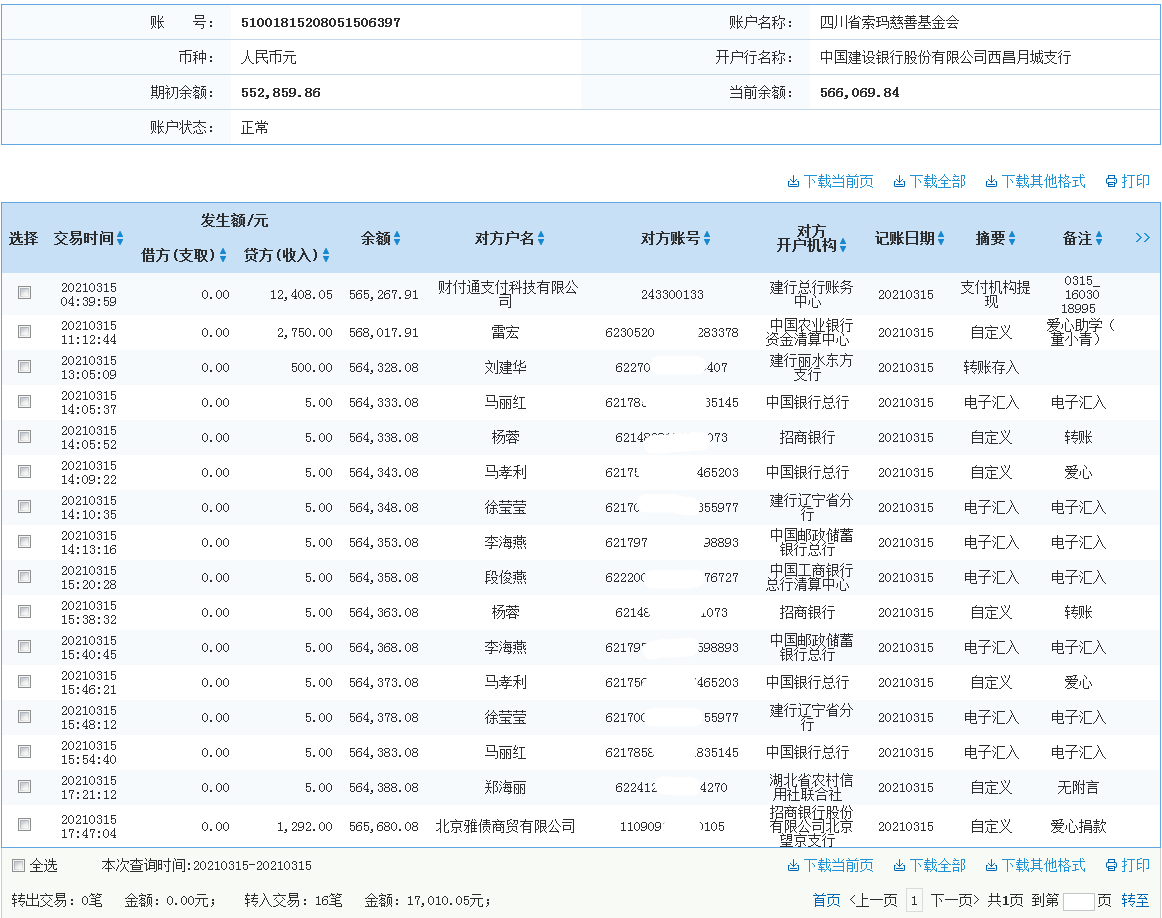The height and width of the screenshot is (918, 1162).
Task: Sort by 对方户名 using the column sort arrows
Action: point(542,238)
